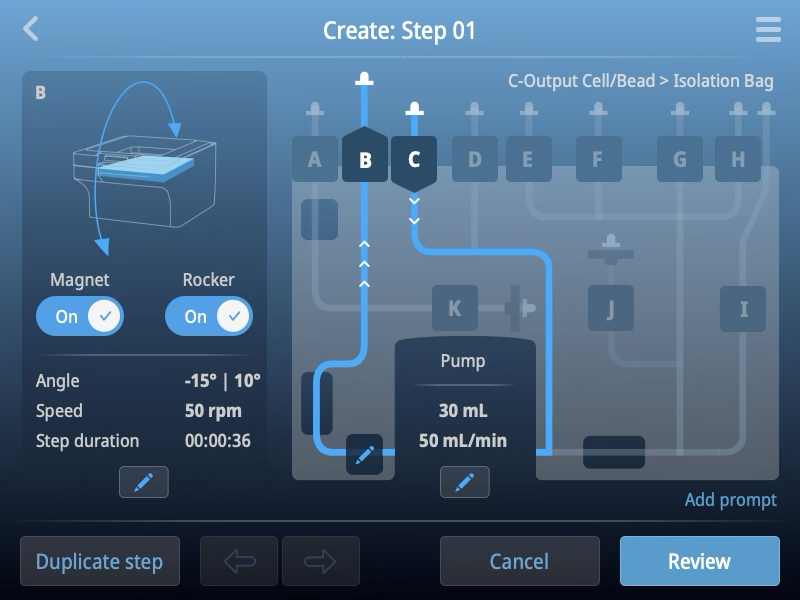Open the hamburger menu

pos(767,30)
